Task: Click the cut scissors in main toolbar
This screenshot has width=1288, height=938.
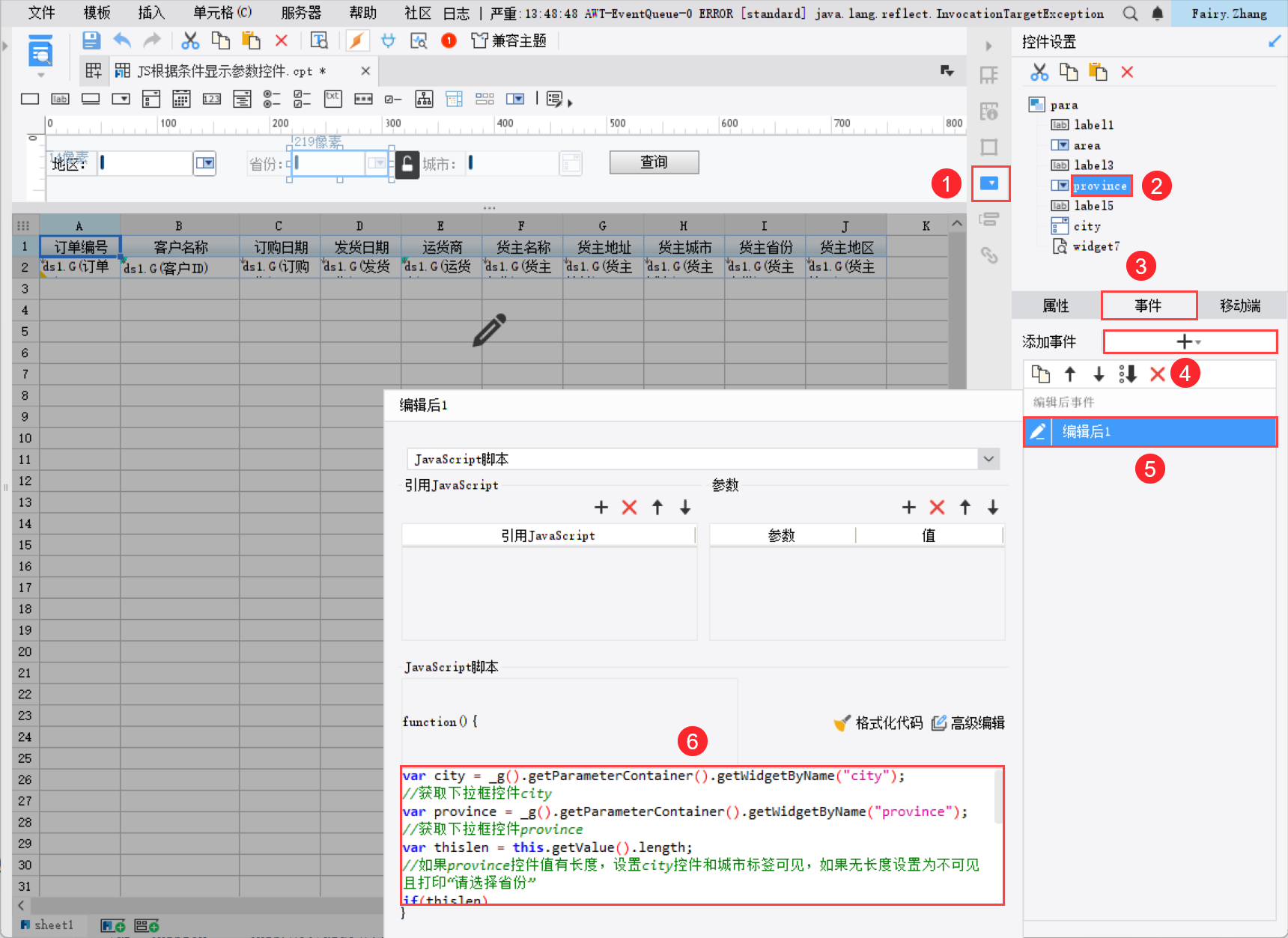Action: click(x=190, y=40)
